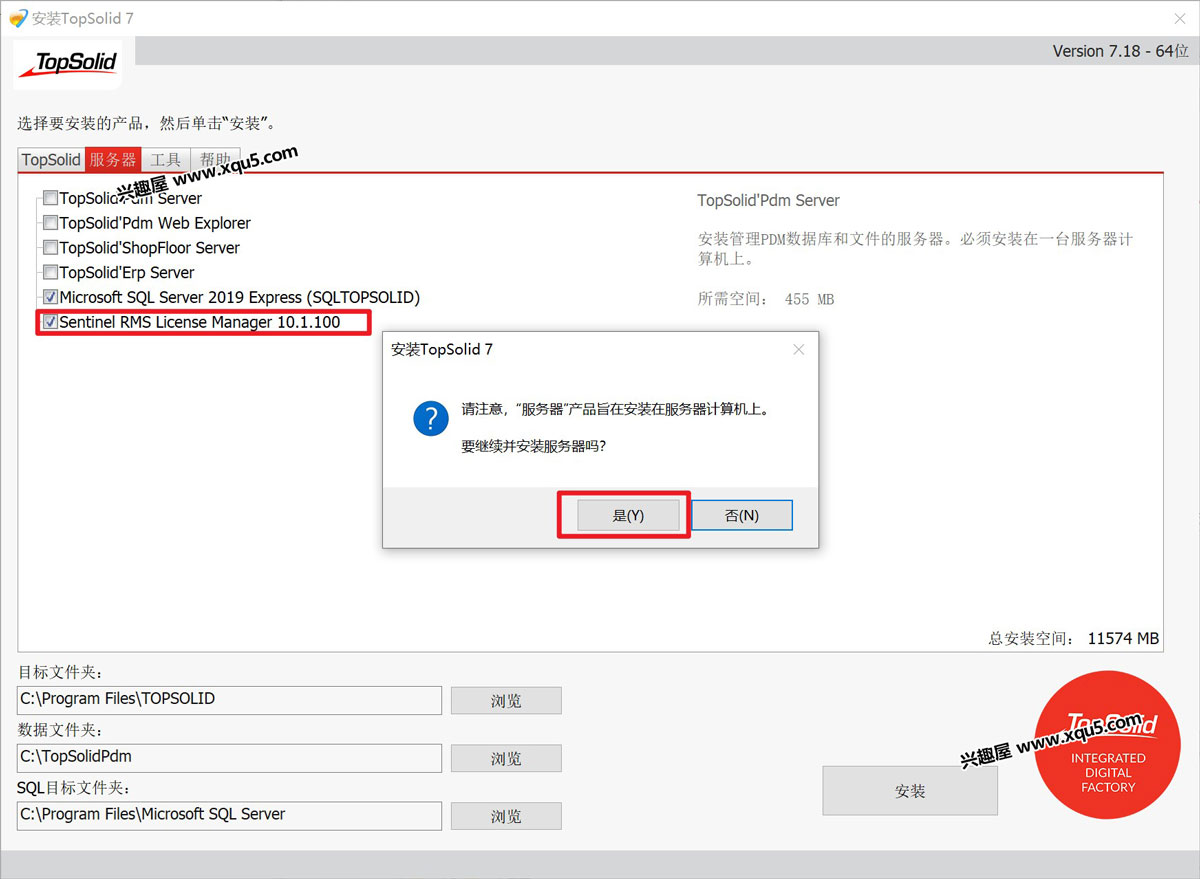
Task: Click the "数据文件夹:" label
Action: coord(61,730)
